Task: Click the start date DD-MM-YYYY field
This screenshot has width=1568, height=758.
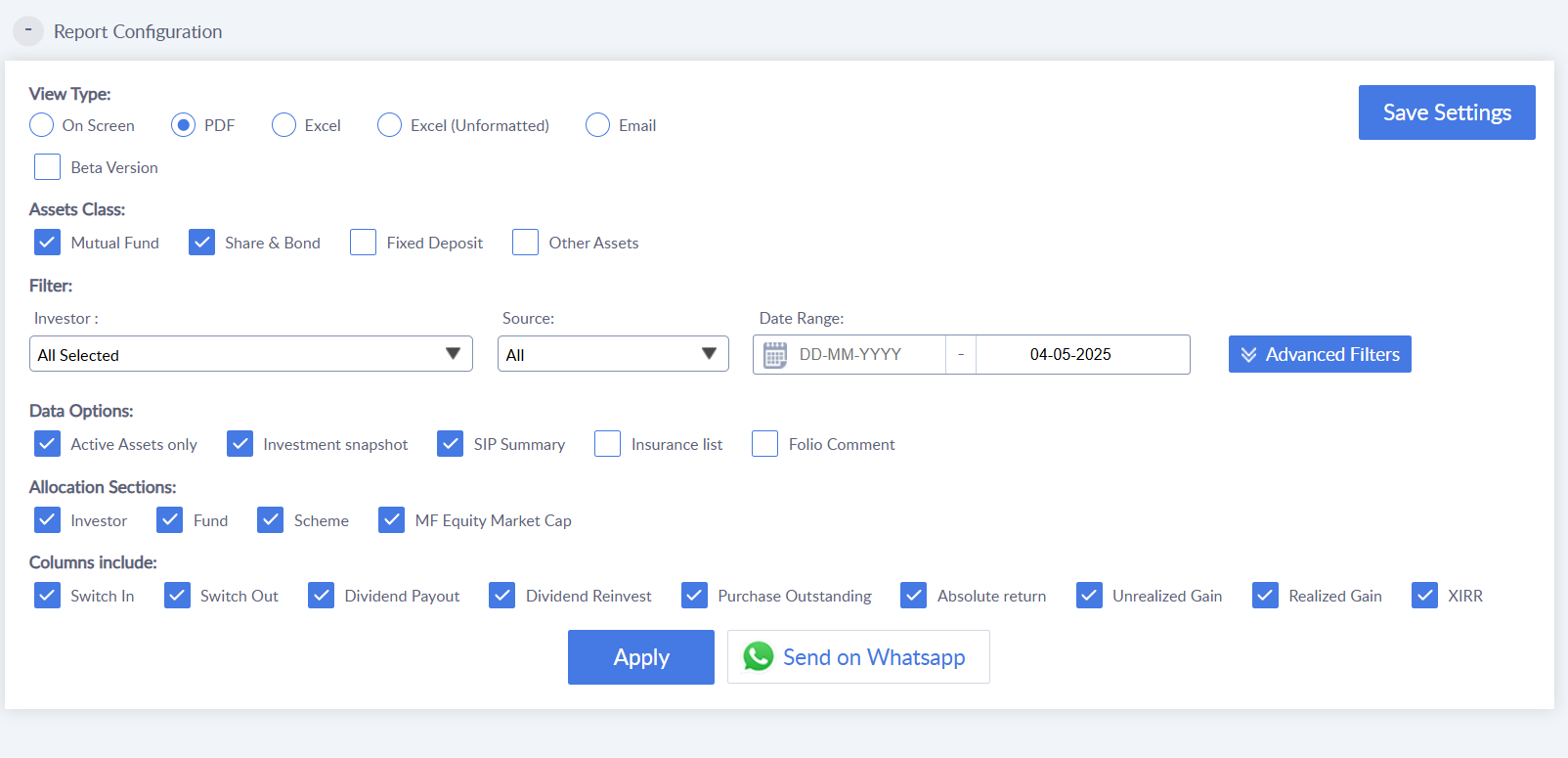Action: pyautogui.click(x=866, y=355)
